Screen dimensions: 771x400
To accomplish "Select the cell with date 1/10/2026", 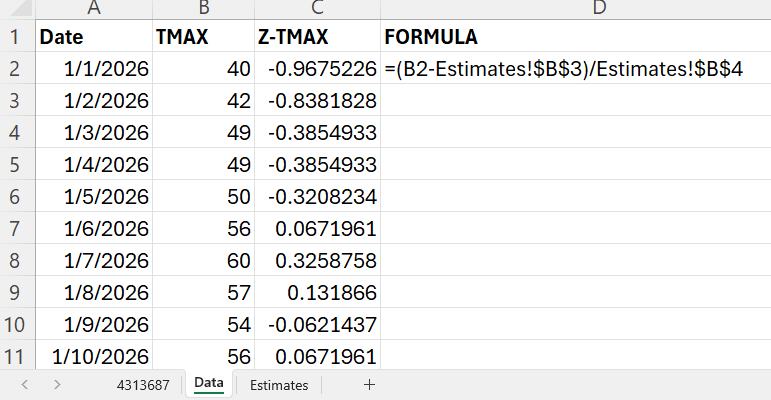I will click(94, 355).
